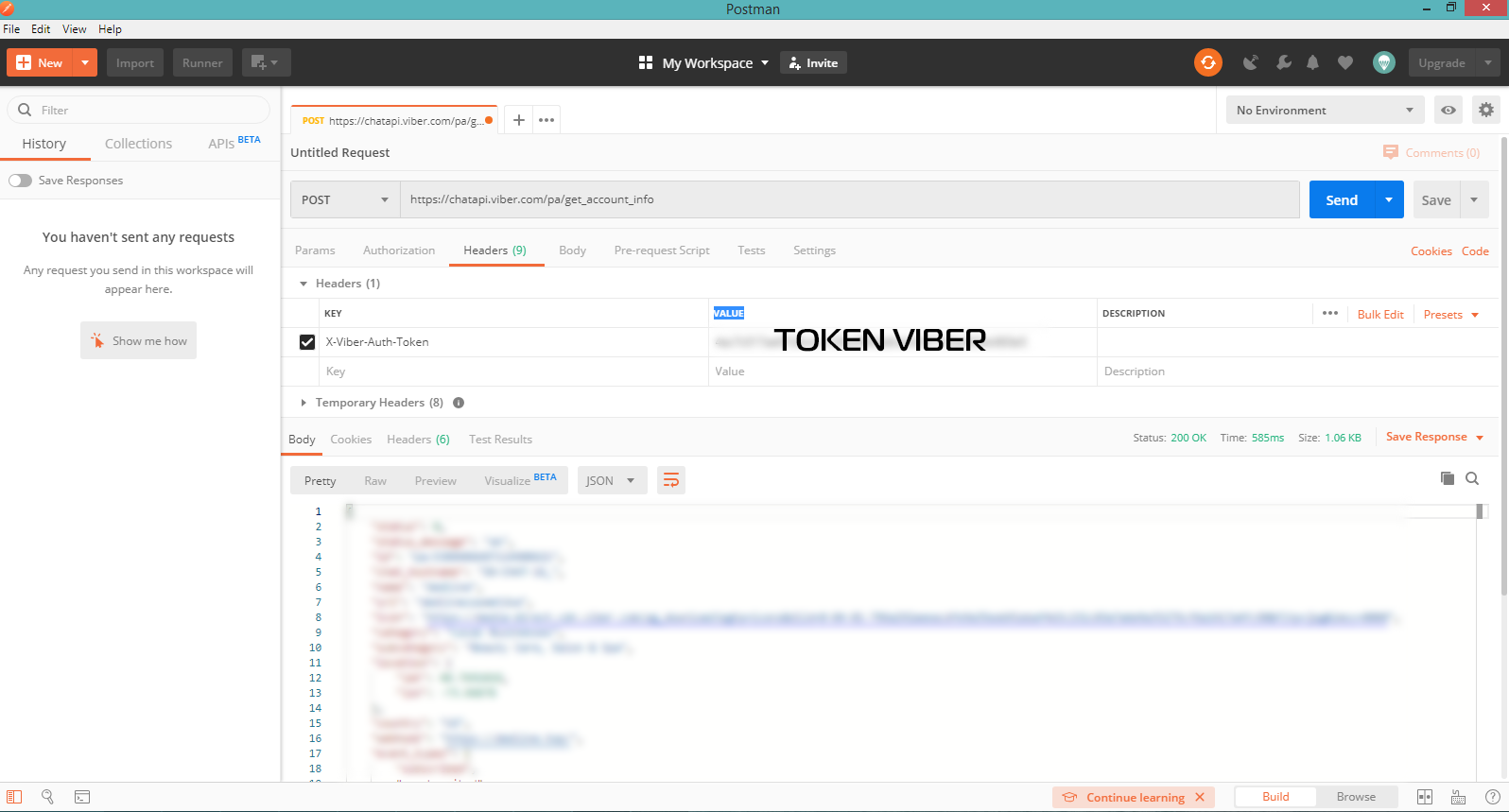Open the Runner

pos(202,62)
